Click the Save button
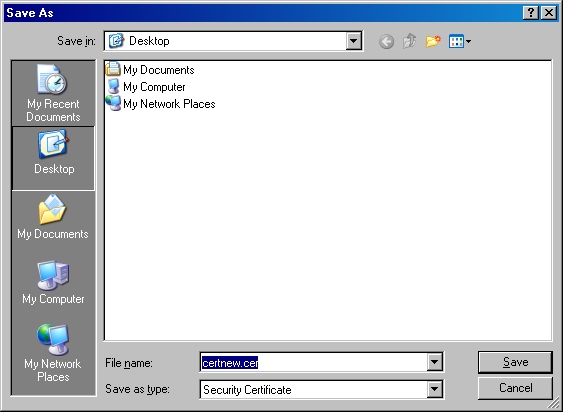The height and width of the screenshot is (412, 563). [x=515, y=362]
